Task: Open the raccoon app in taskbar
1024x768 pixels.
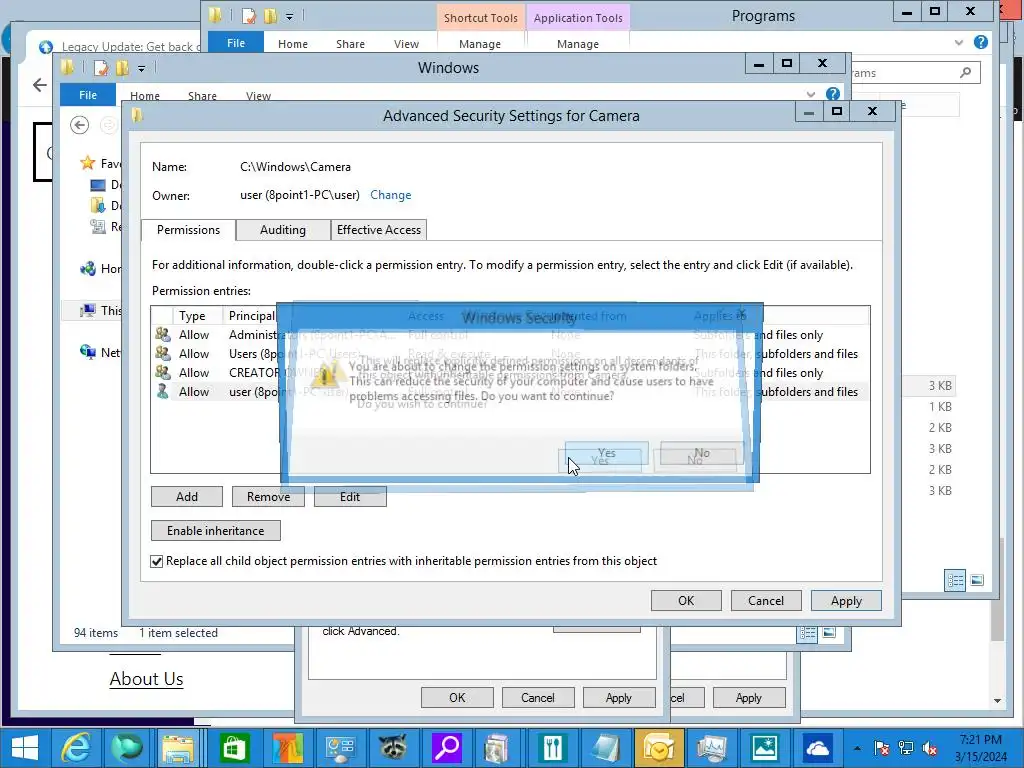Action: coord(393,748)
